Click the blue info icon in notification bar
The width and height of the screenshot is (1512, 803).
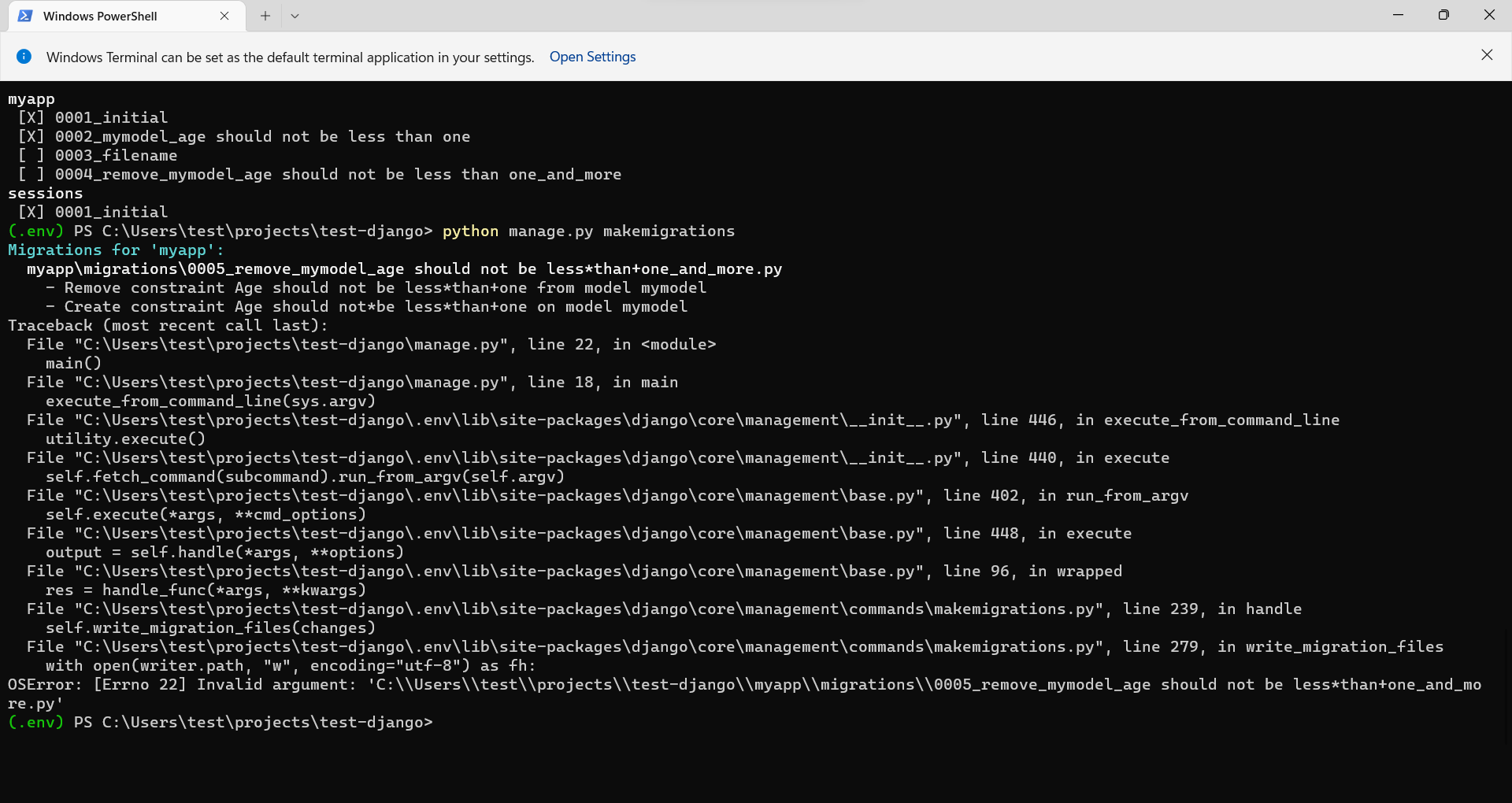click(24, 57)
